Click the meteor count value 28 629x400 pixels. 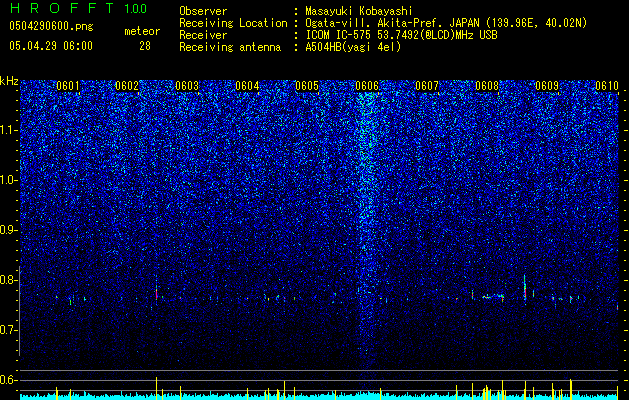click(145, 46)
